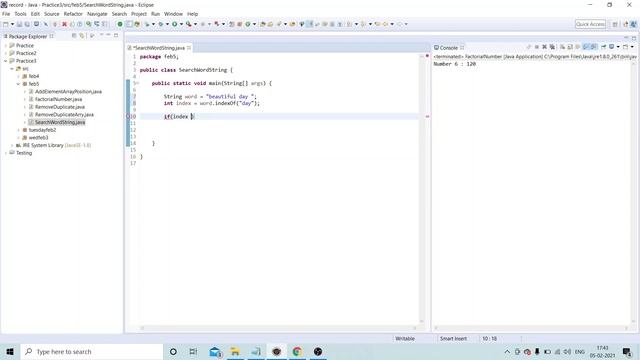Click the Debug launch icon in toolbar

point(161,24)
